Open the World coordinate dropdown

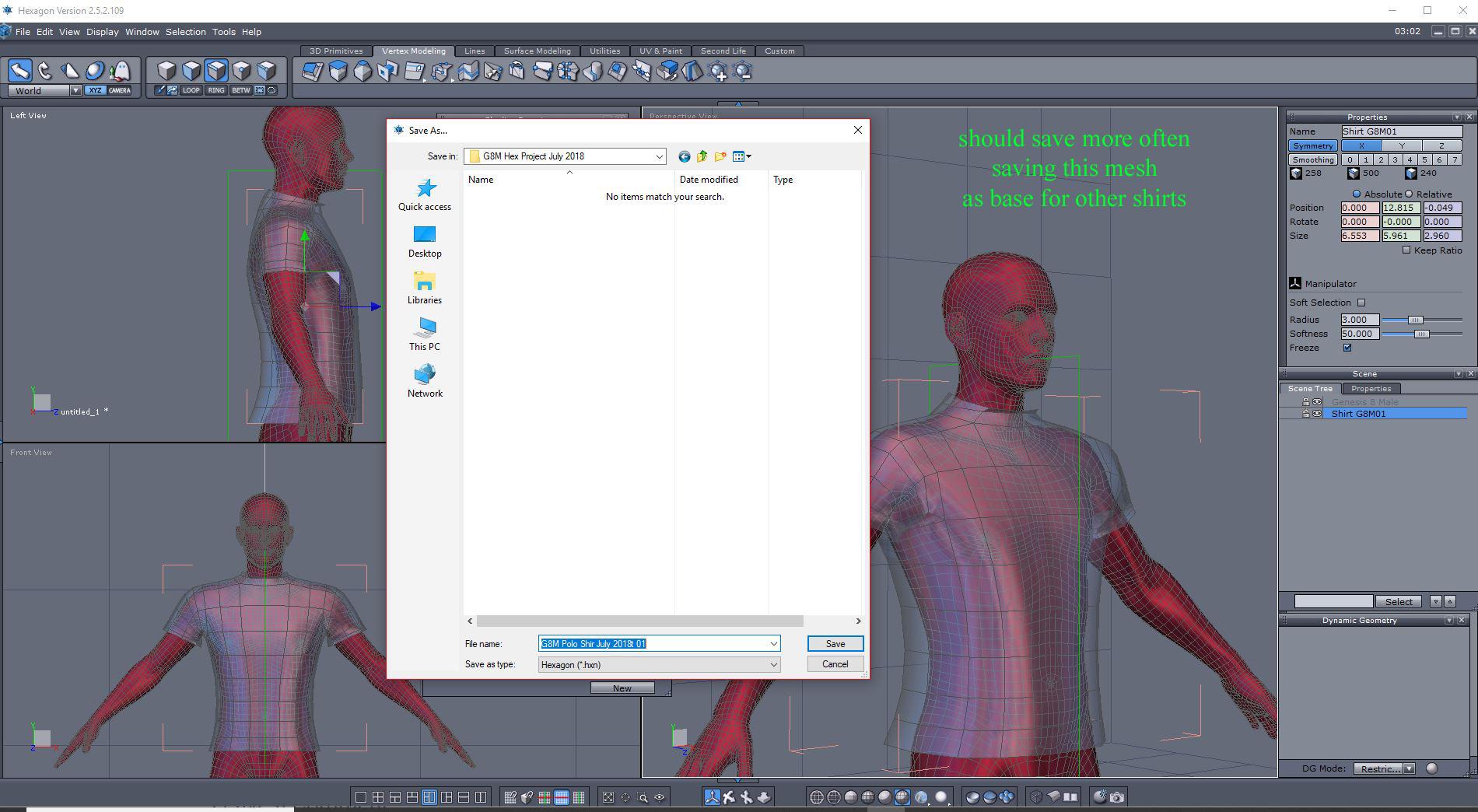(75, 90)
